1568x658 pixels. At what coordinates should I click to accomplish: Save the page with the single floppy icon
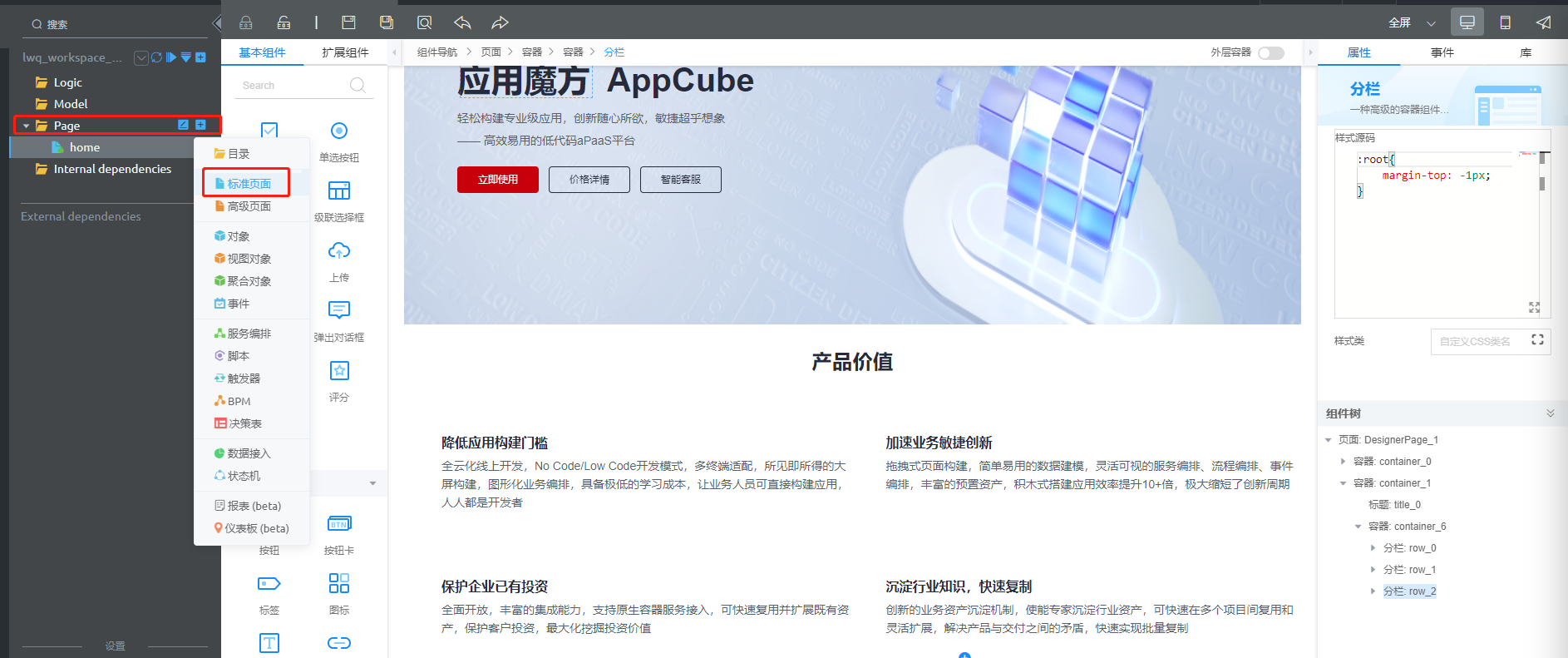(348, 22)
